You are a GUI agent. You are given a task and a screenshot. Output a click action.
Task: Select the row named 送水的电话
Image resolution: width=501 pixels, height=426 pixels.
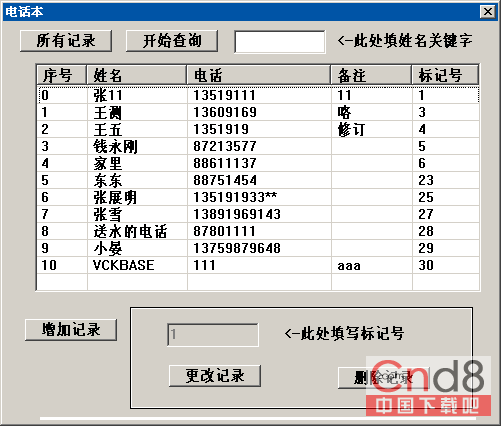point(258,231)
